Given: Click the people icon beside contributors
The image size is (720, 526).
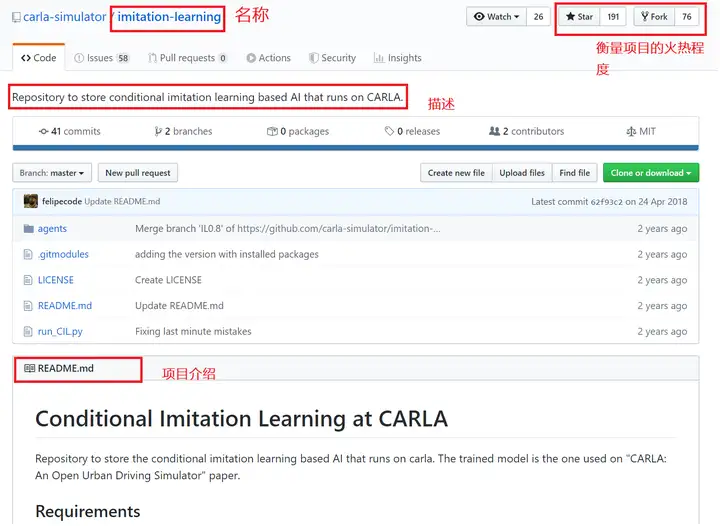Looking at the screenshot, I should [x=494, y=131].
